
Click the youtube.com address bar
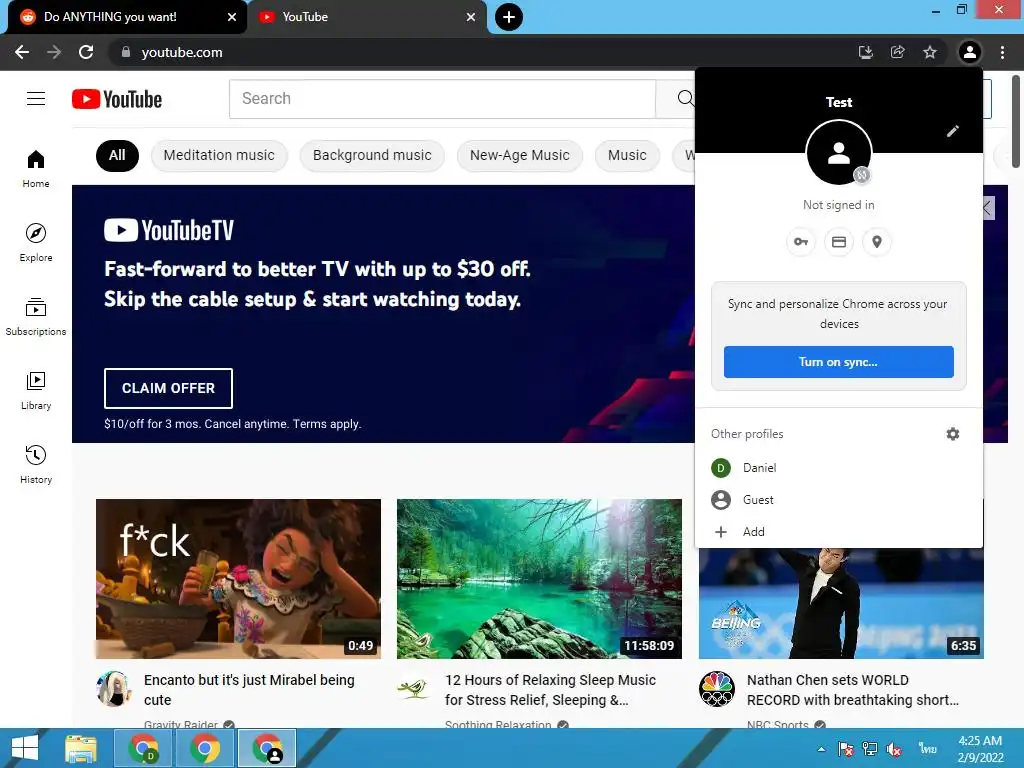[483, 52]
